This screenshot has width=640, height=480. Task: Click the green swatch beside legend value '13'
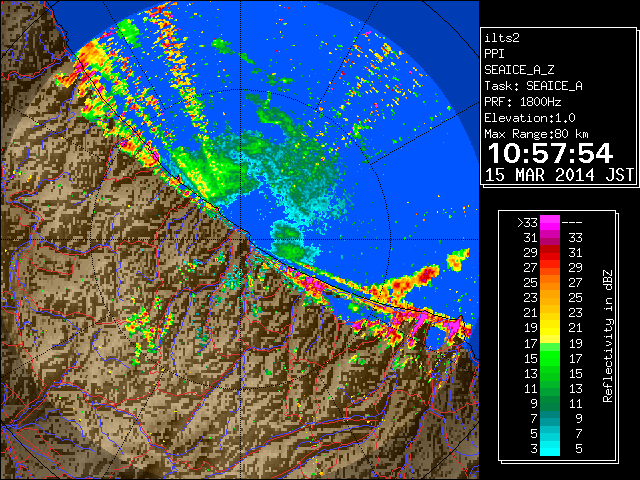coord(550,373)
